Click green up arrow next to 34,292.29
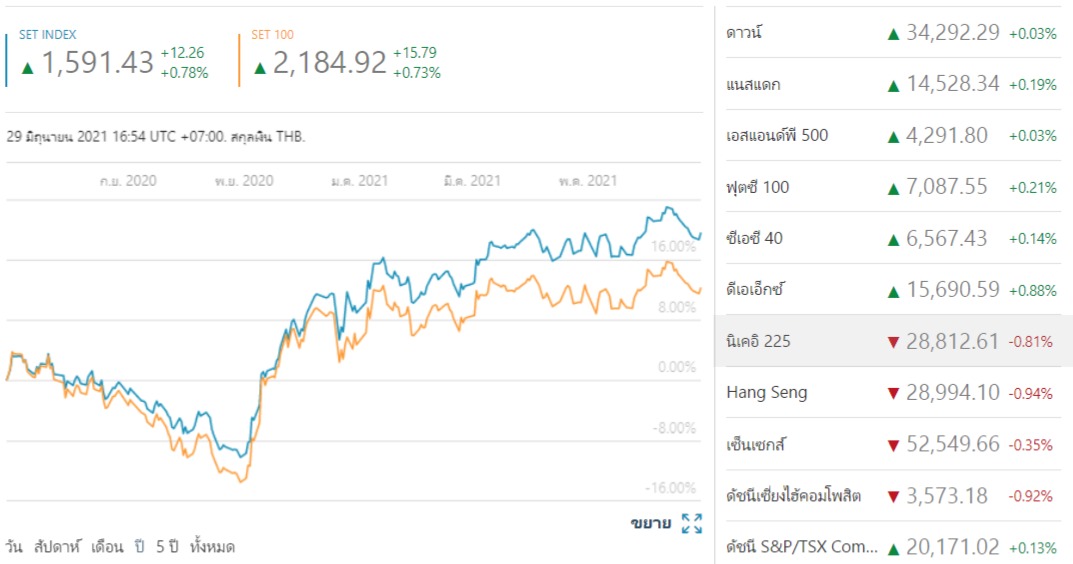The height and width of the screenshot is (564, 1073). click(x=893, y=33)
